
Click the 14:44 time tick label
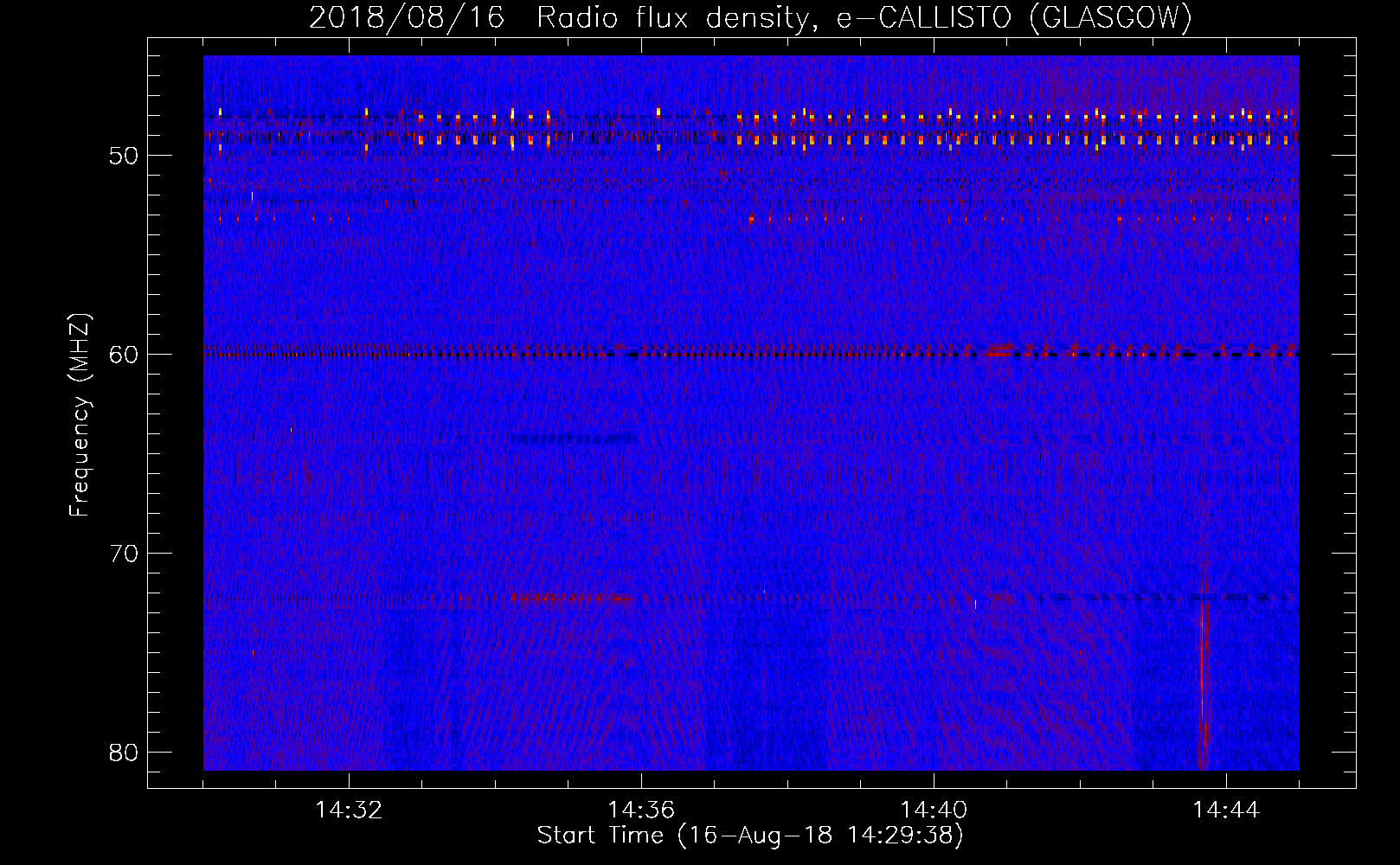coord(1226,811)
